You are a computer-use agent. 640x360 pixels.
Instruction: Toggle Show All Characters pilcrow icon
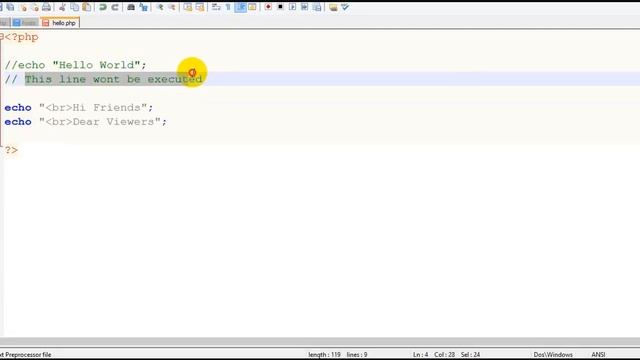[228, 7]
